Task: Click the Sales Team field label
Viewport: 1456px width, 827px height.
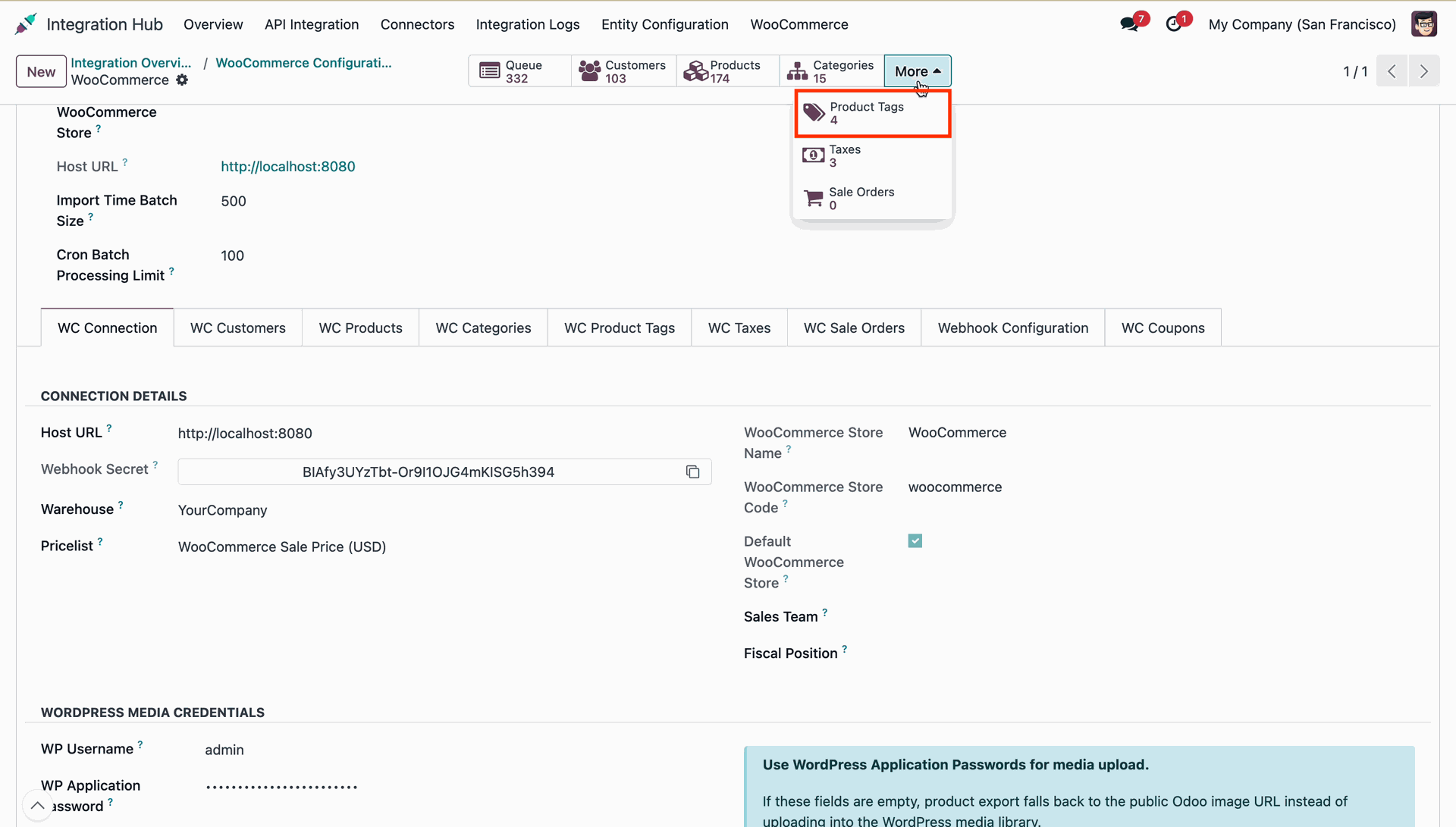Action: tap(780, 617)
